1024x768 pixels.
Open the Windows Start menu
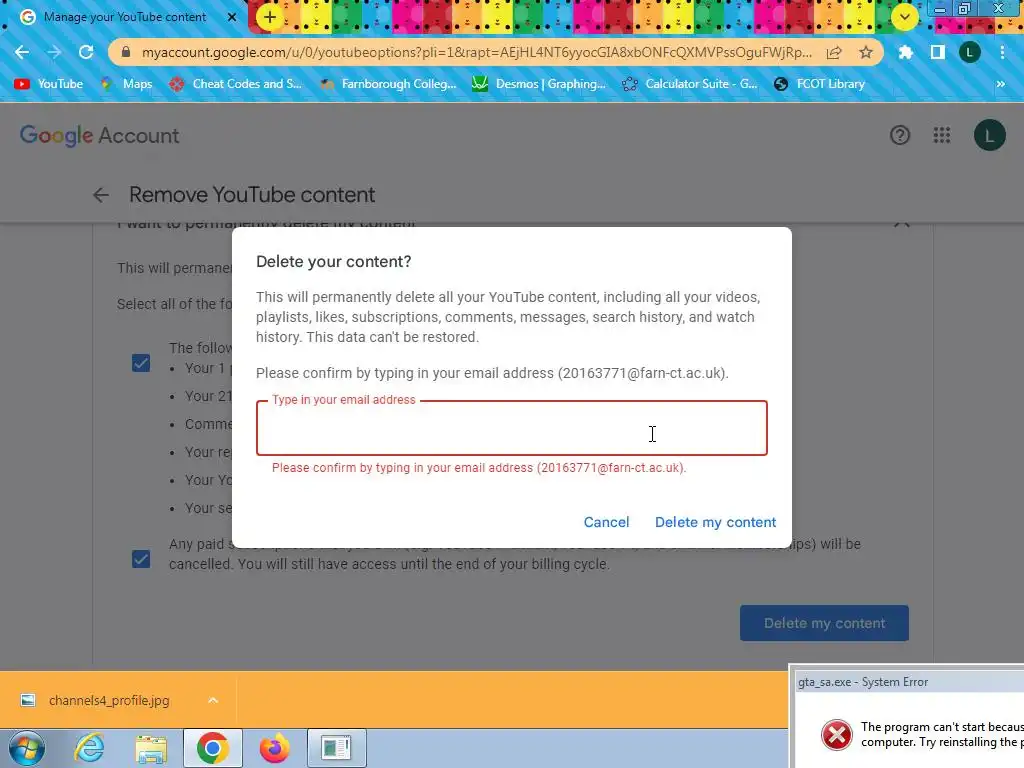(x=25, y=748)
